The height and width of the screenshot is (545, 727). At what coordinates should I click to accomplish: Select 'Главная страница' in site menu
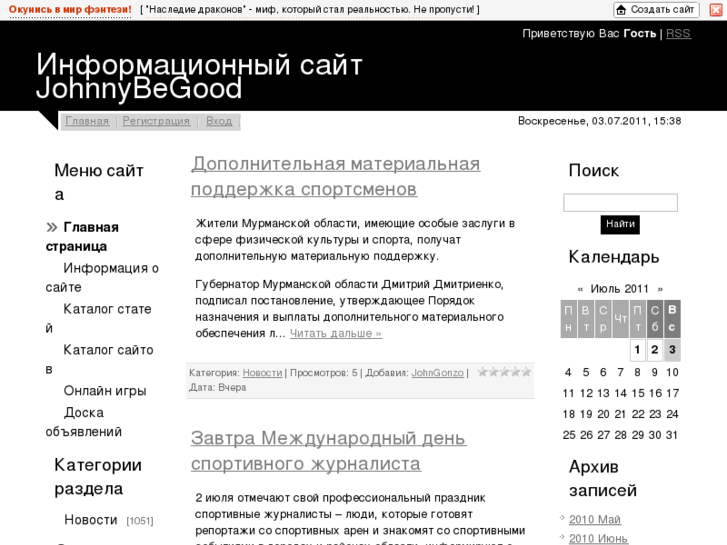(83, 237)
